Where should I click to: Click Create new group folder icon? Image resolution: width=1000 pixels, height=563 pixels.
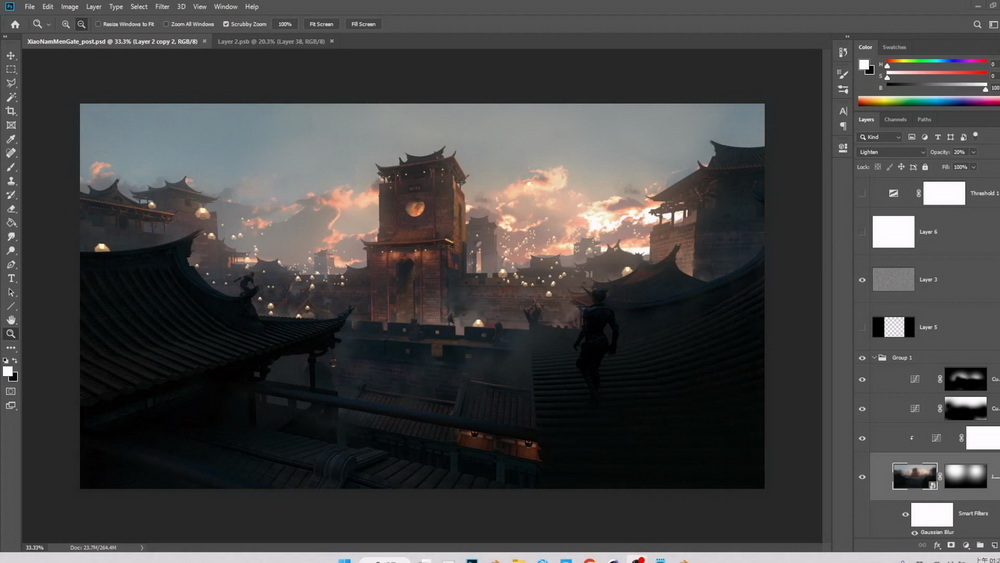(980, 545)
